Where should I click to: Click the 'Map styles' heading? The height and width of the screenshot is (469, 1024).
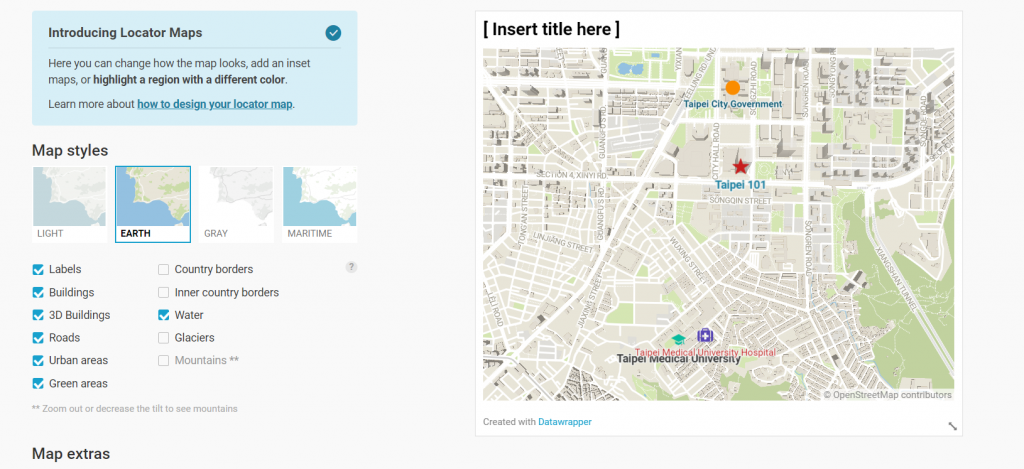[x=70, y=150]
